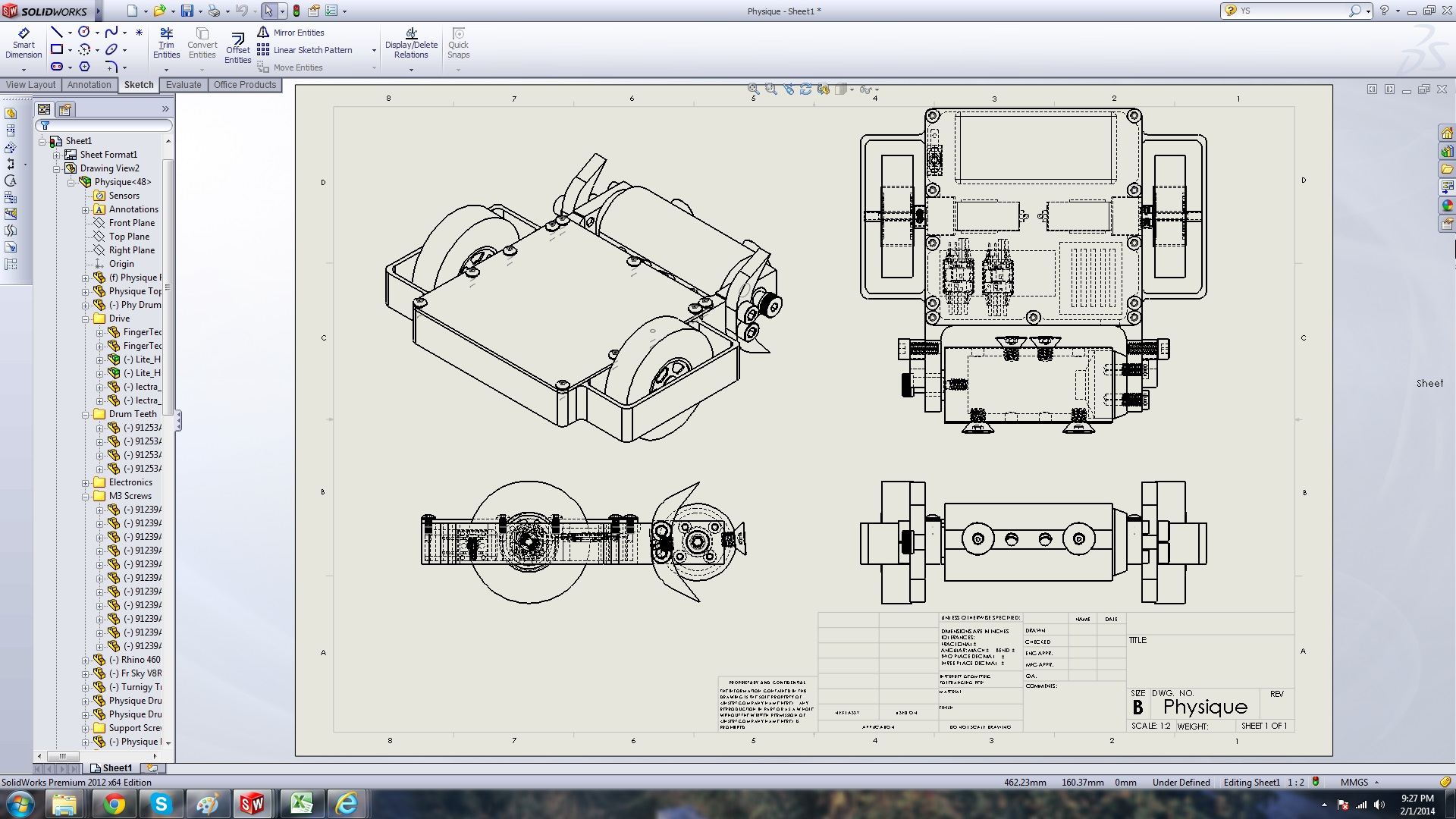Open the Evaluate tab
This screenshot has width=1456, height=819.
184,85
